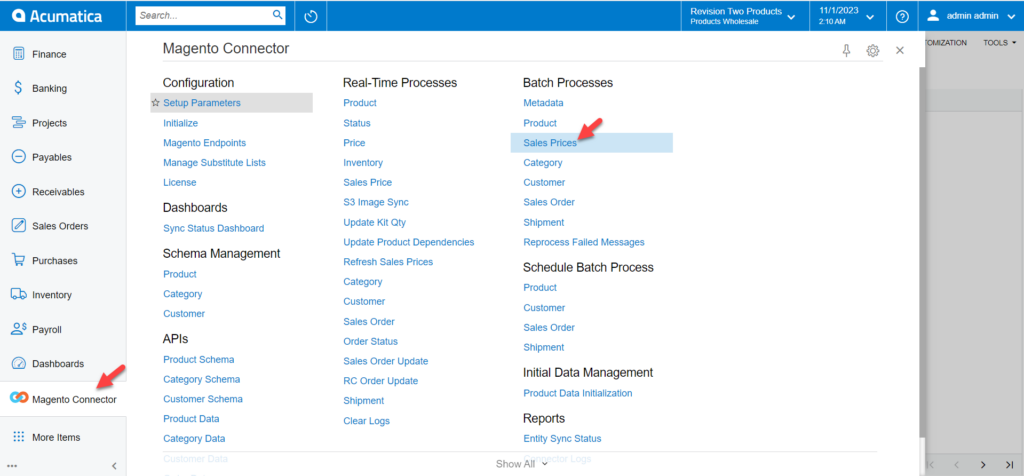Open Product Data under APIs

pyautogui.click(x=191, y=419)
